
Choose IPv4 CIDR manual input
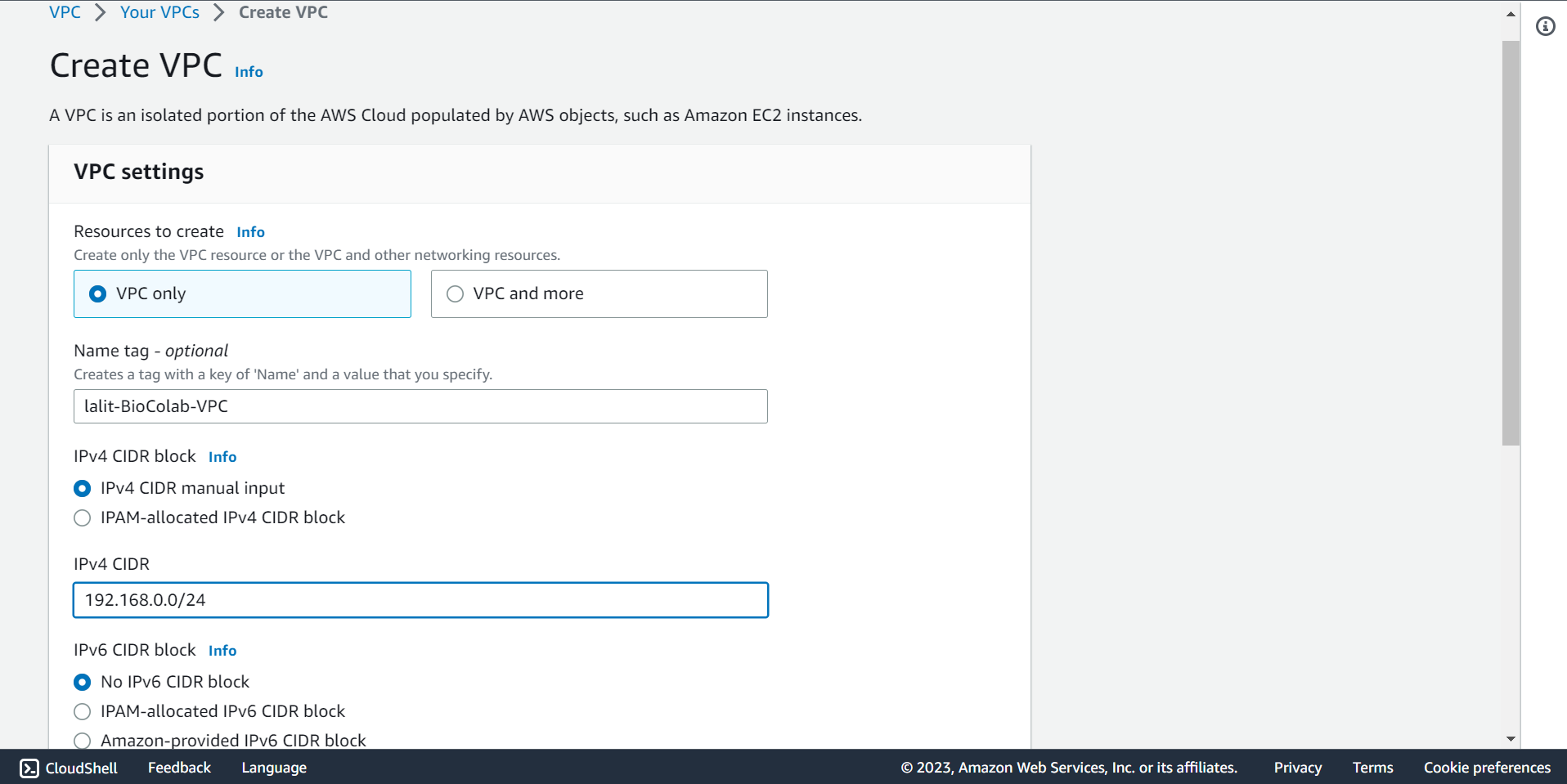(x=82, y=488)
